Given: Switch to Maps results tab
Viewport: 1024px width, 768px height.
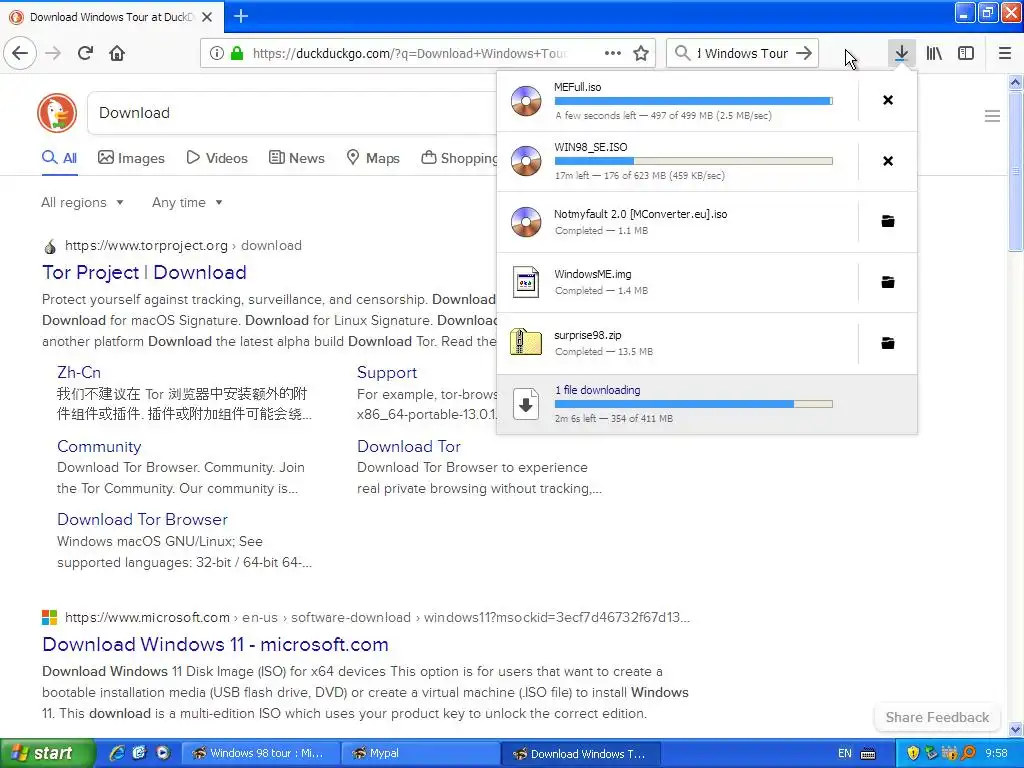Looking at the screenshot, I should [373, 158].
